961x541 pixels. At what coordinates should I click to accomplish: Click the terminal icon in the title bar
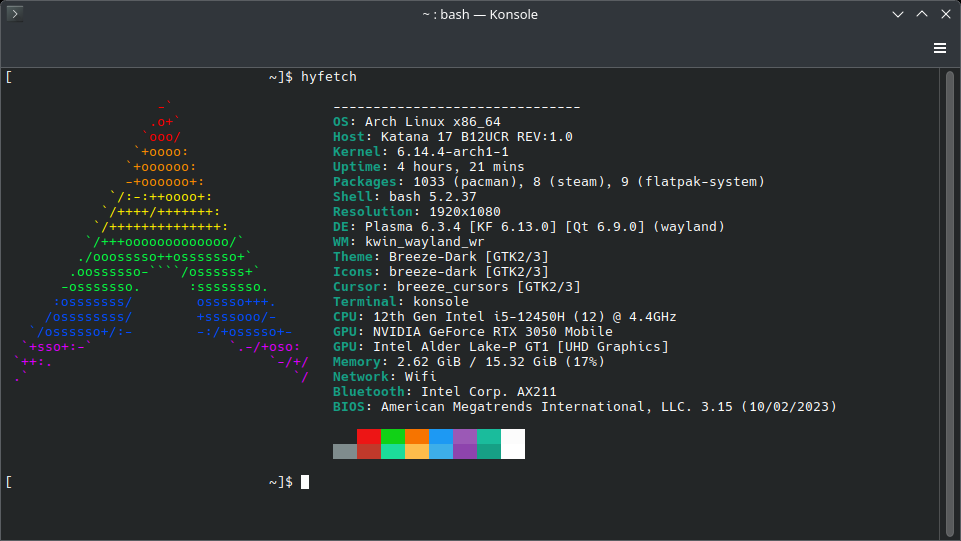[15, 13]
